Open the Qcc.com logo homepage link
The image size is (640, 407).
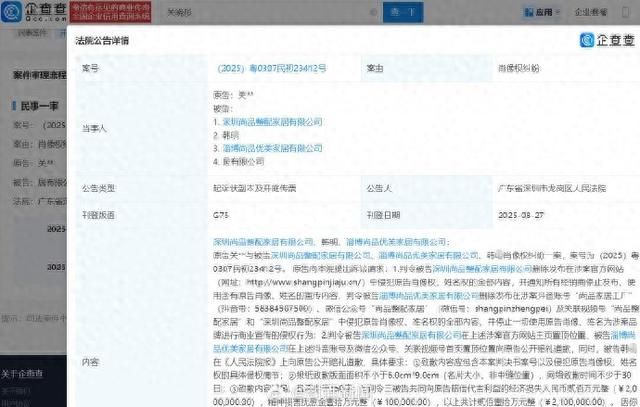[x=34, y=12]
